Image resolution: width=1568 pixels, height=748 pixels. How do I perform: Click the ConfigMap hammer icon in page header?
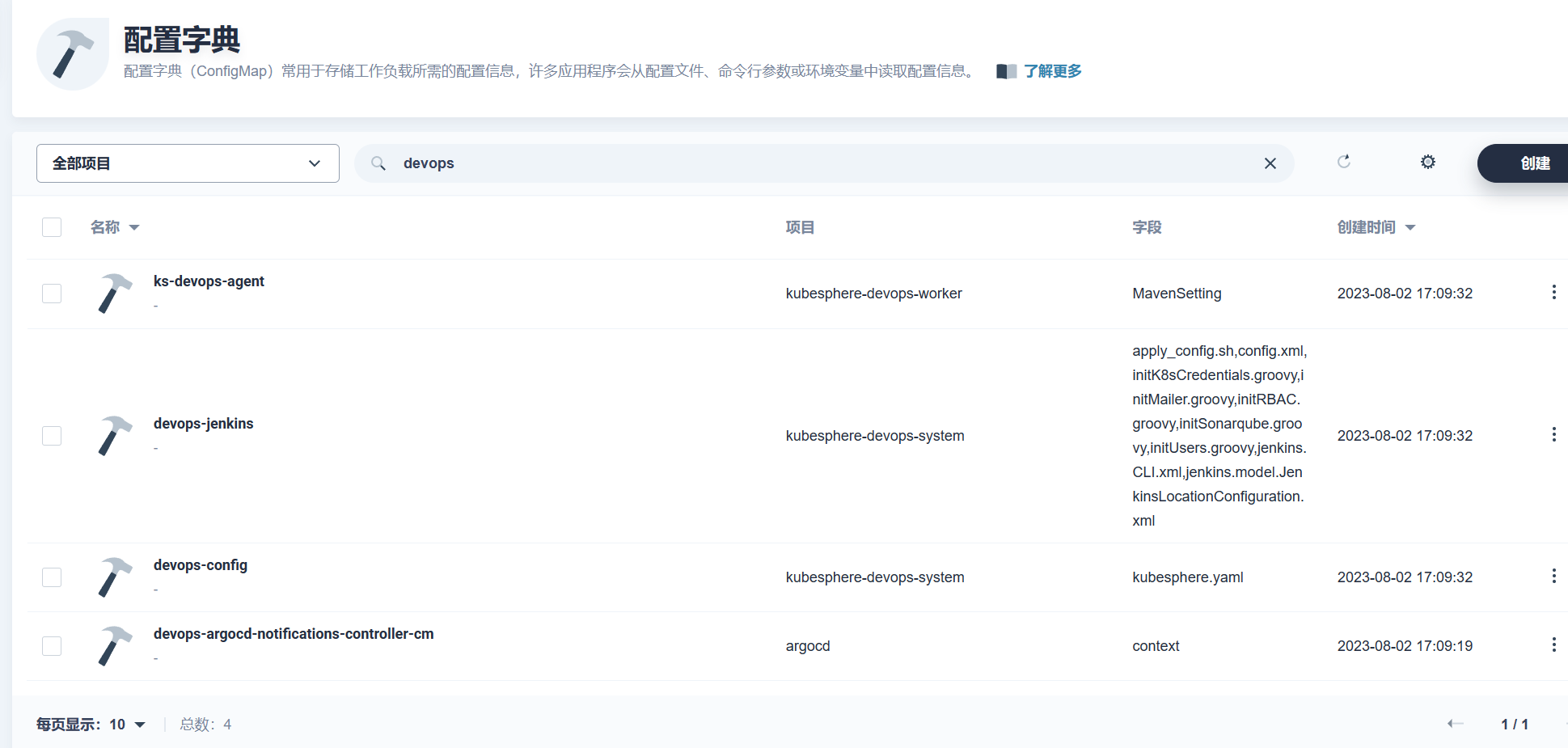coord(73,54)
